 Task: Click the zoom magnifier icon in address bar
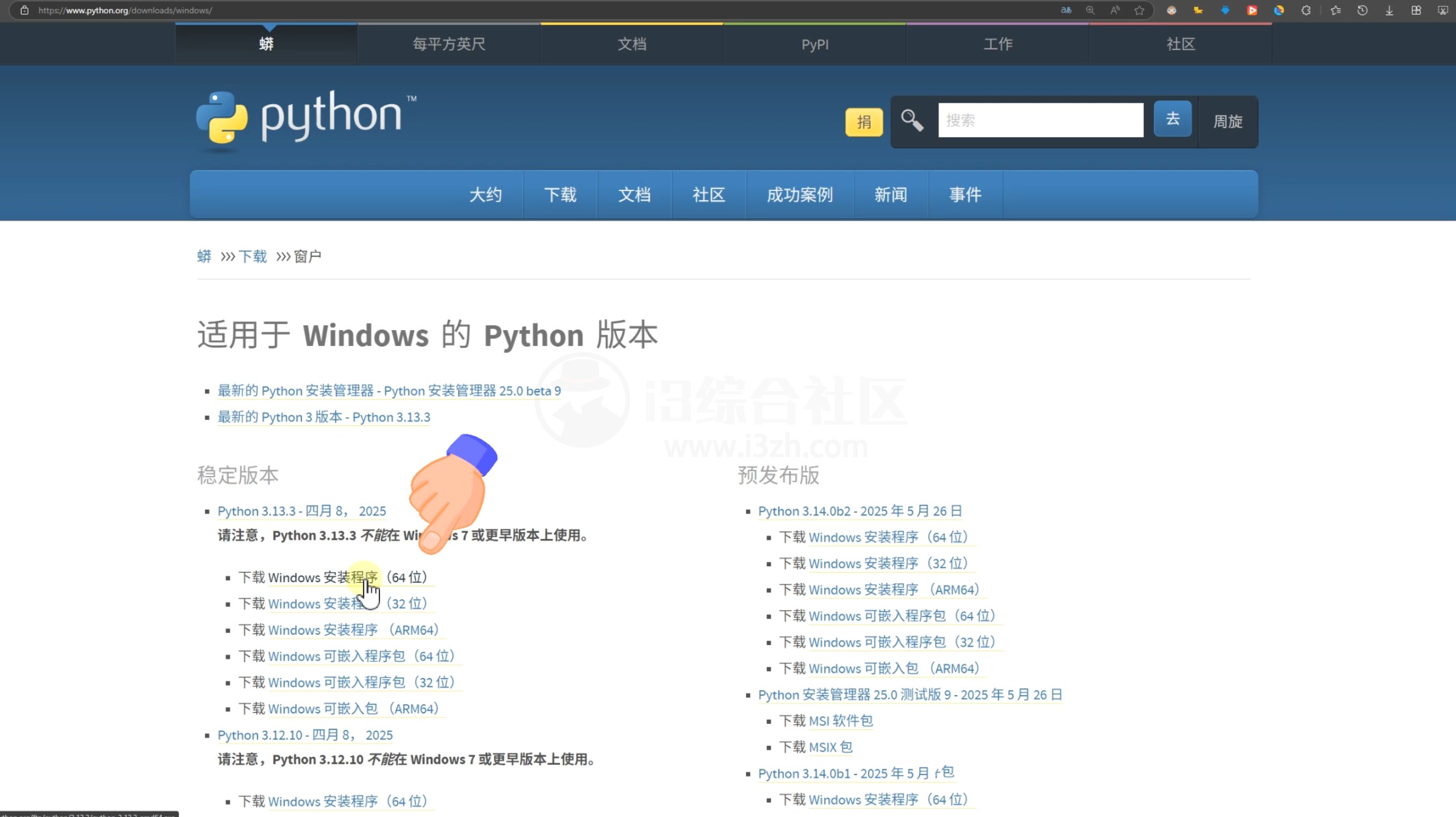click(x=1090, y=10)
